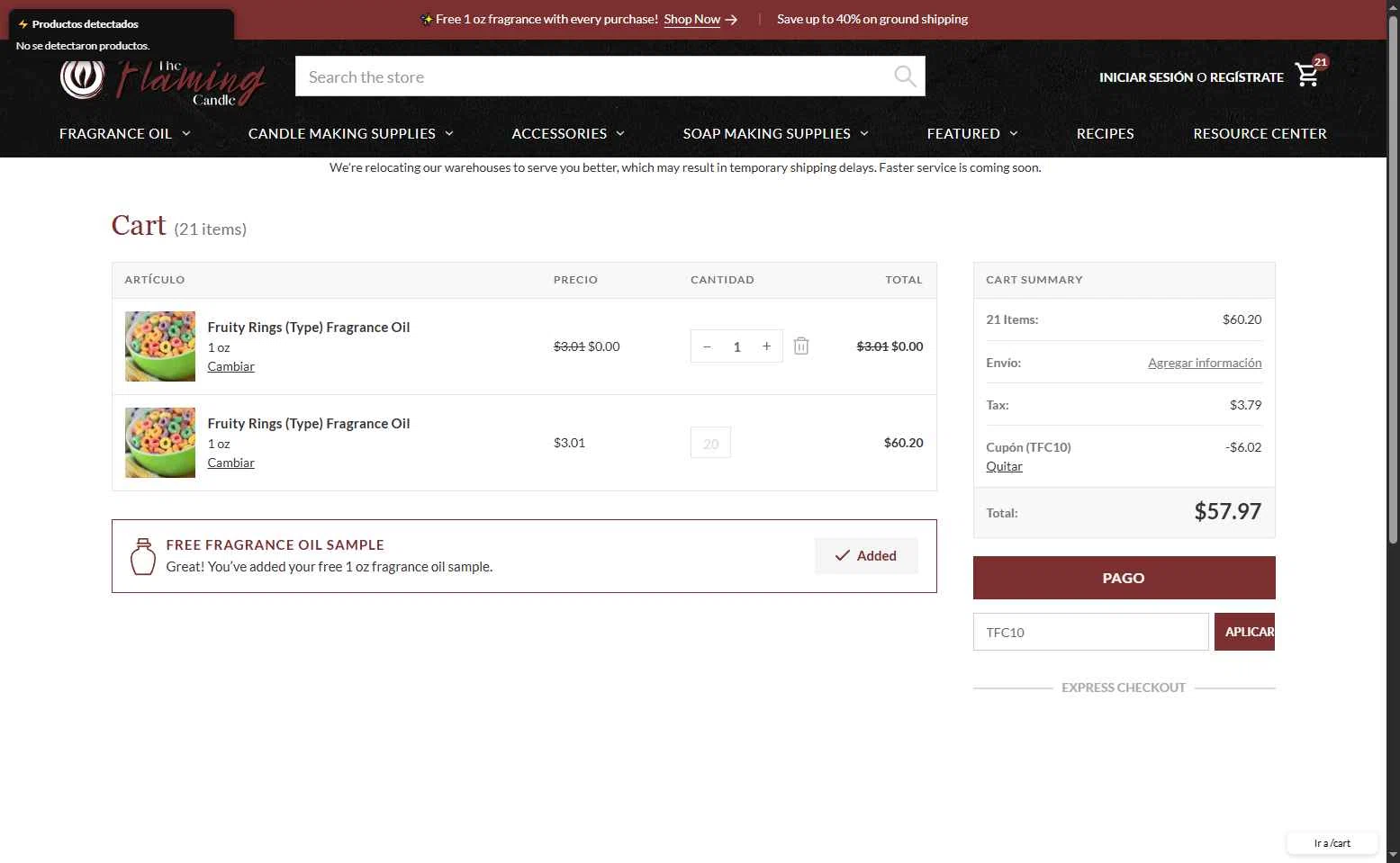The height and width of the screenshot is (863, 1400).
Task: Click the Cart (21 items) heading
Action: 178,225
